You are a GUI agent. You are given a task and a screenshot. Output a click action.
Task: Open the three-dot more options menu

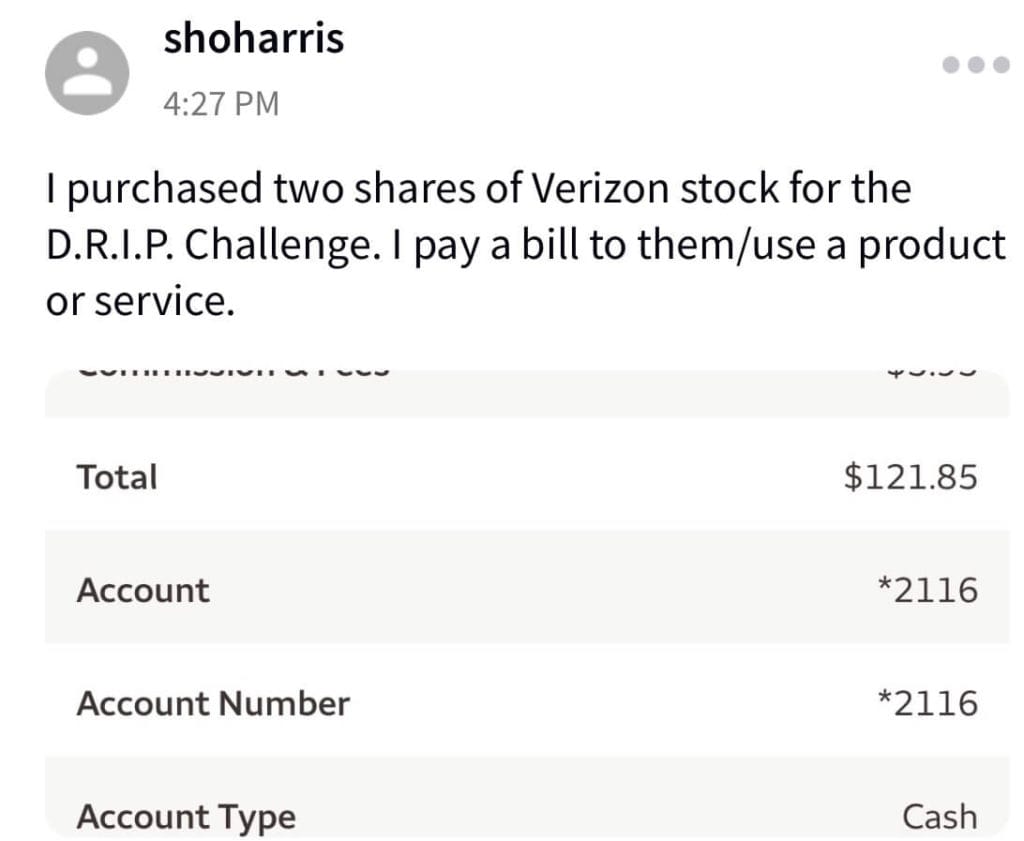tap(976, 65)
